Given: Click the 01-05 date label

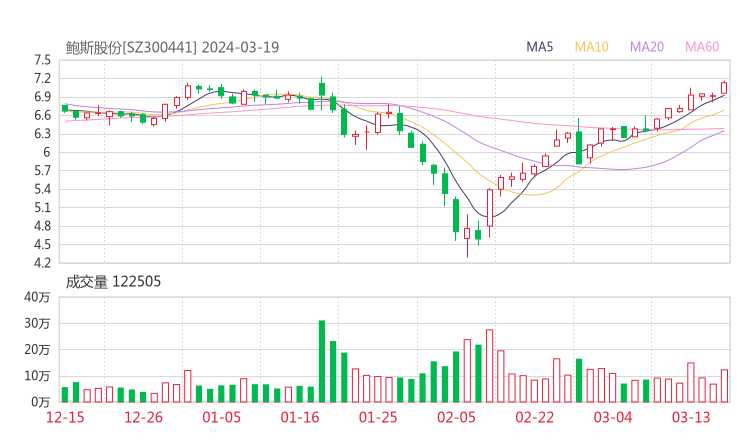Looking at the screenshot, I should click(x=223, y=417).
